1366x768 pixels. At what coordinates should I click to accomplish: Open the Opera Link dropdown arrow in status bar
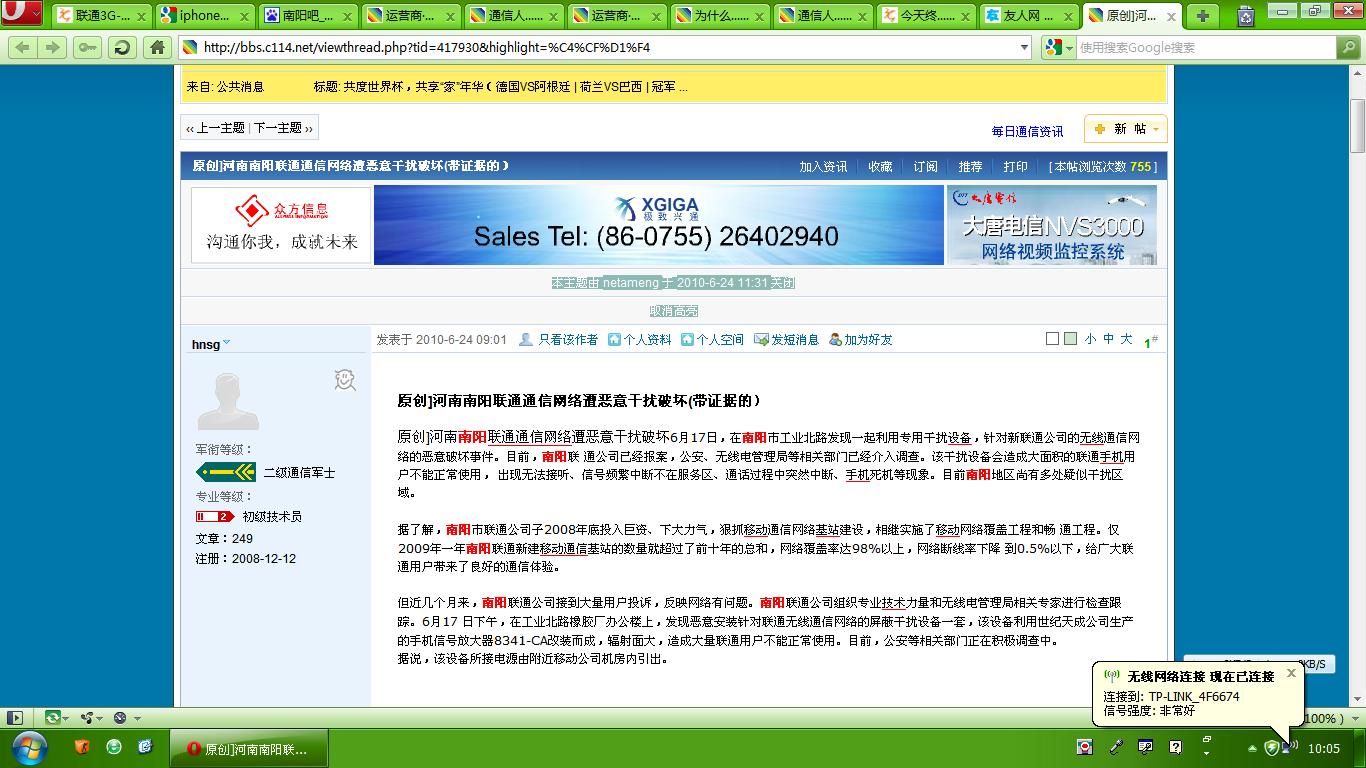66,718
